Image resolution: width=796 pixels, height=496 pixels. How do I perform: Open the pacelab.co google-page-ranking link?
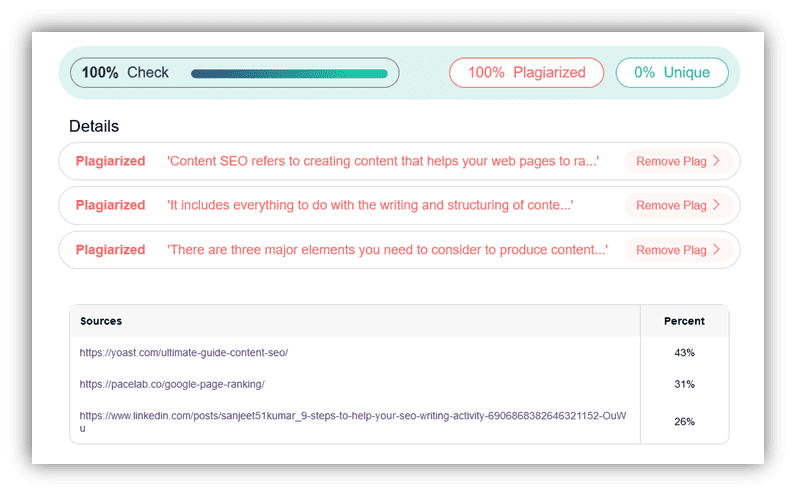[172, 384]
